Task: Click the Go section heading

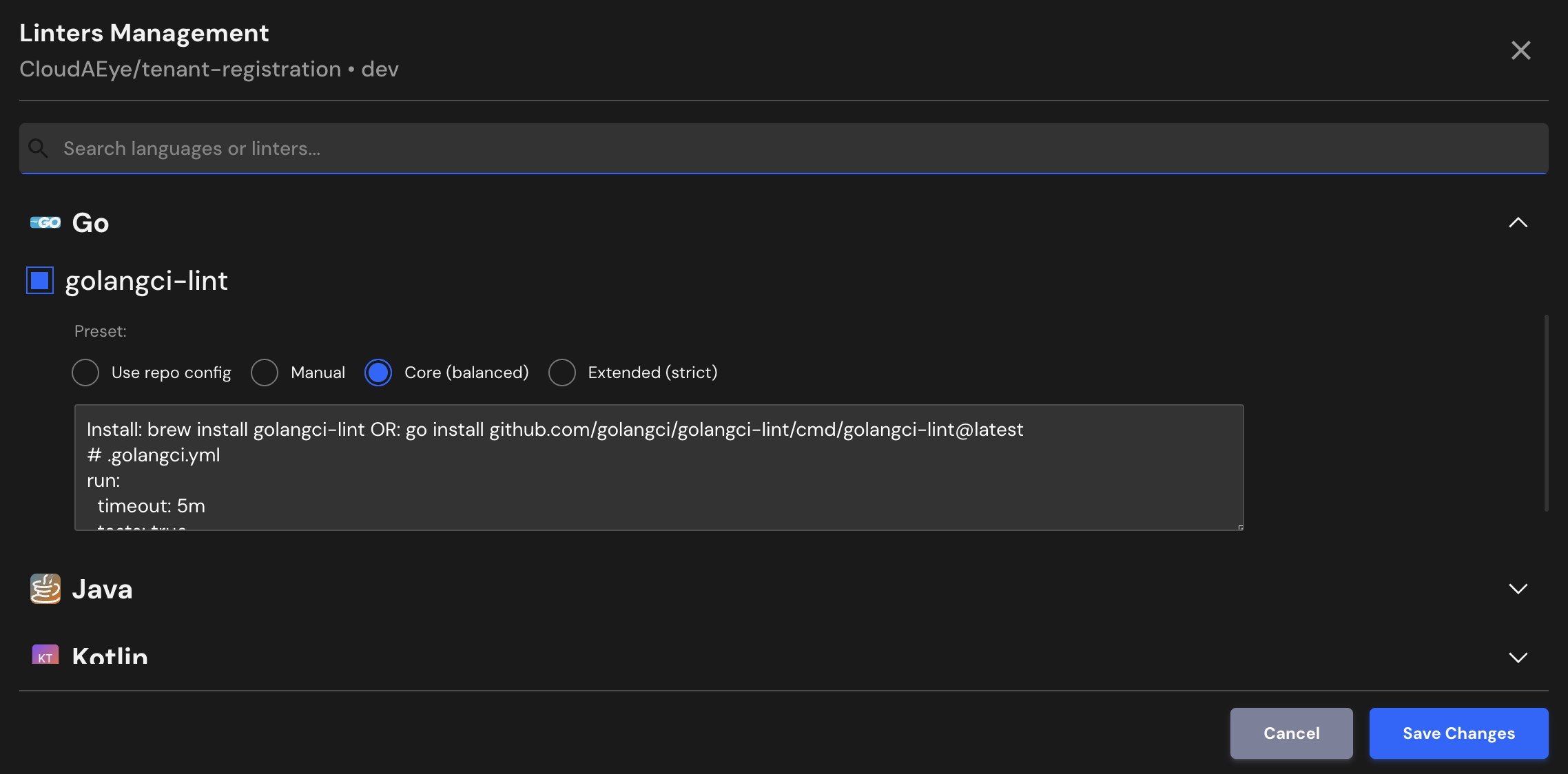Action: (91, 222)
